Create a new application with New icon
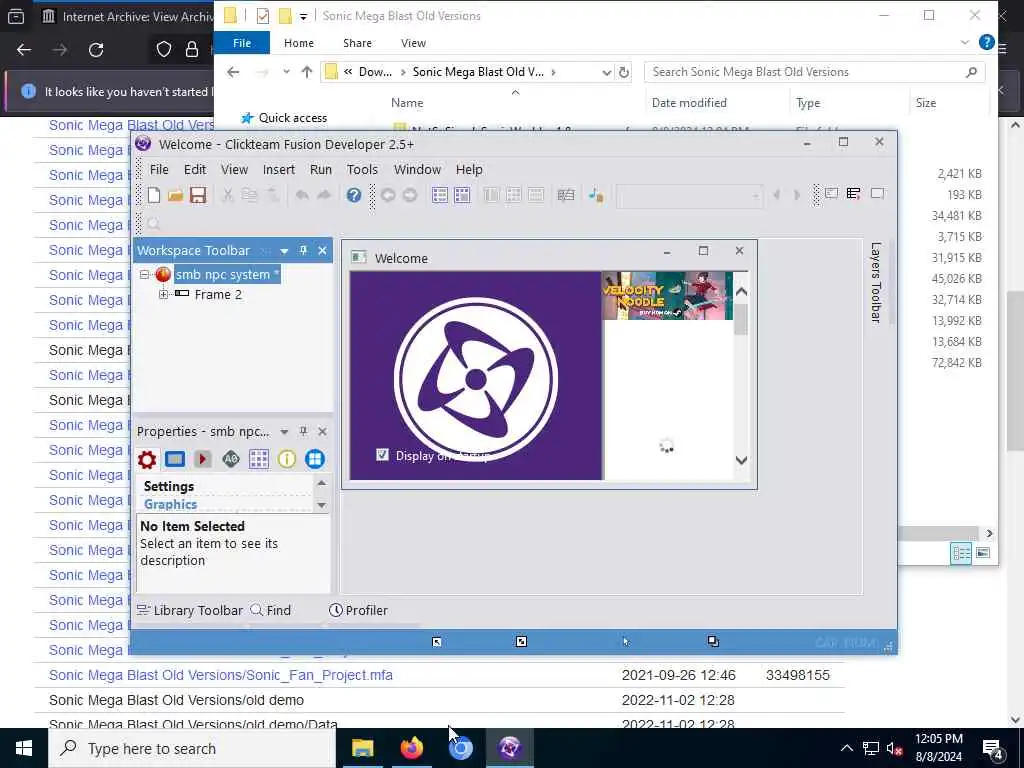Screen dimensions: 1024x768 click(154, 195)
